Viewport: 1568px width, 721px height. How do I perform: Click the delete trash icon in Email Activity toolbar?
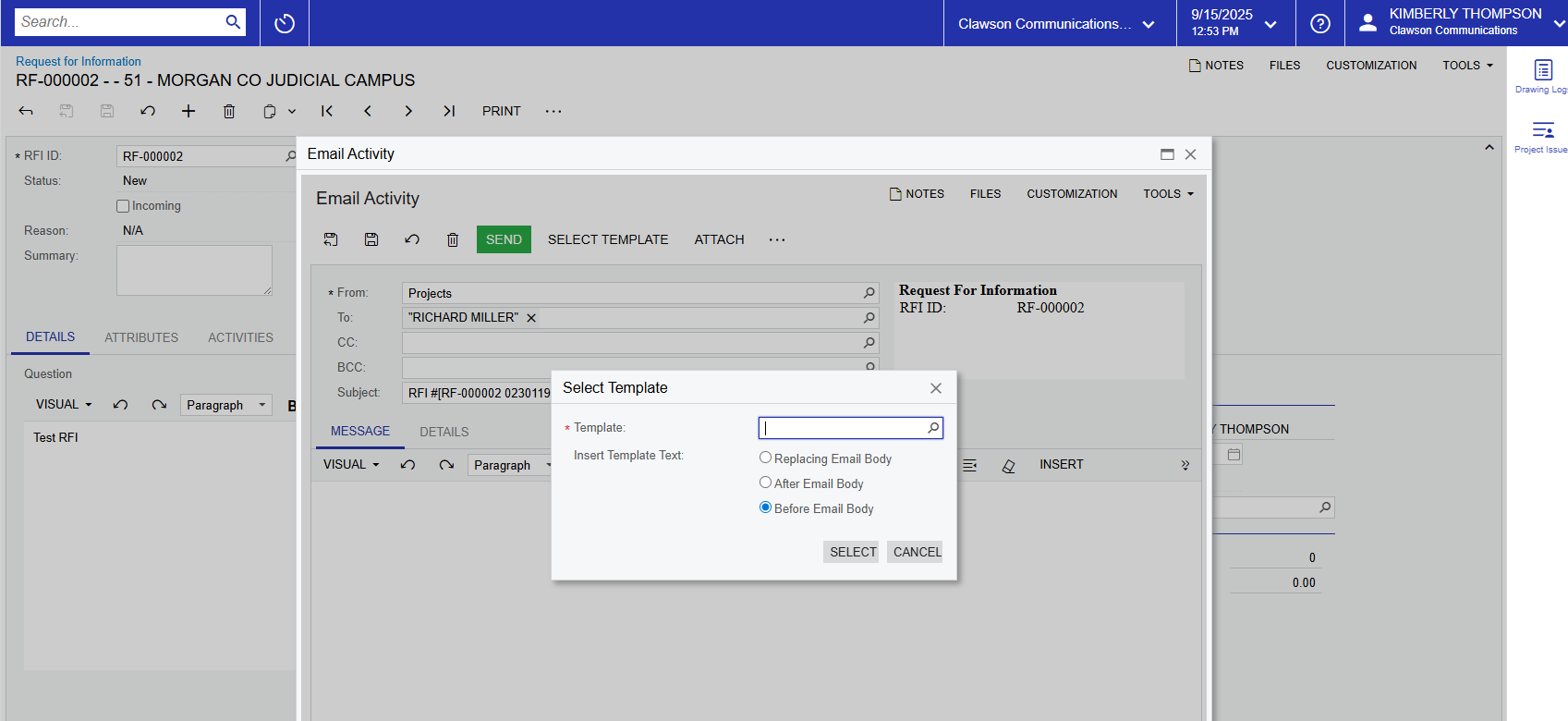[x=453, y=240]
